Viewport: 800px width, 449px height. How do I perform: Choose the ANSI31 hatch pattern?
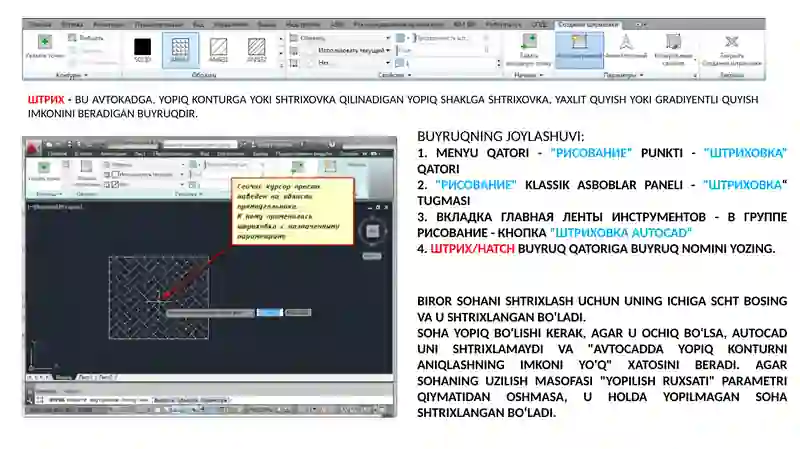click(218, 49)
